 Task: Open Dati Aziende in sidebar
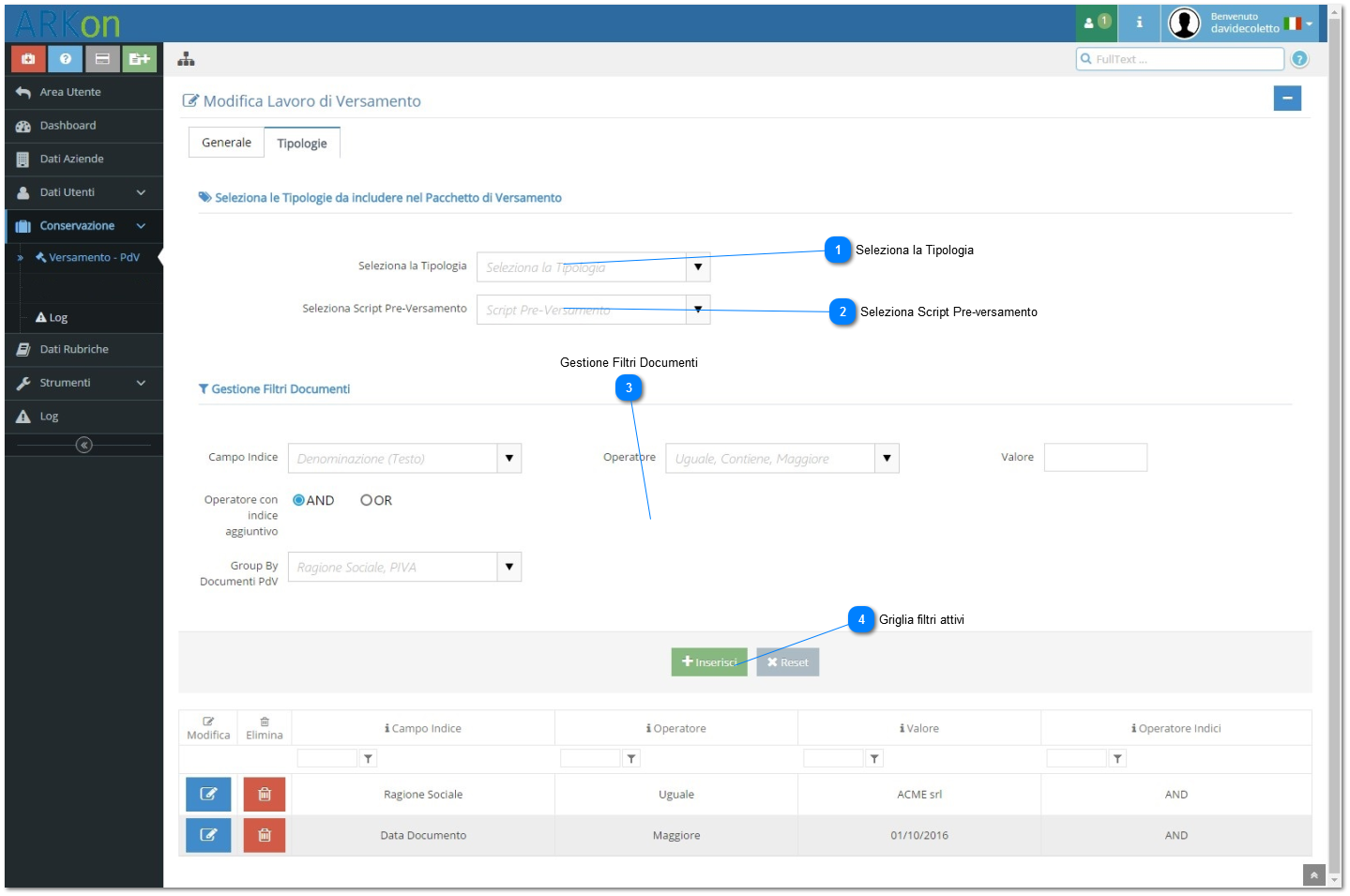click(x=83, y=159)
